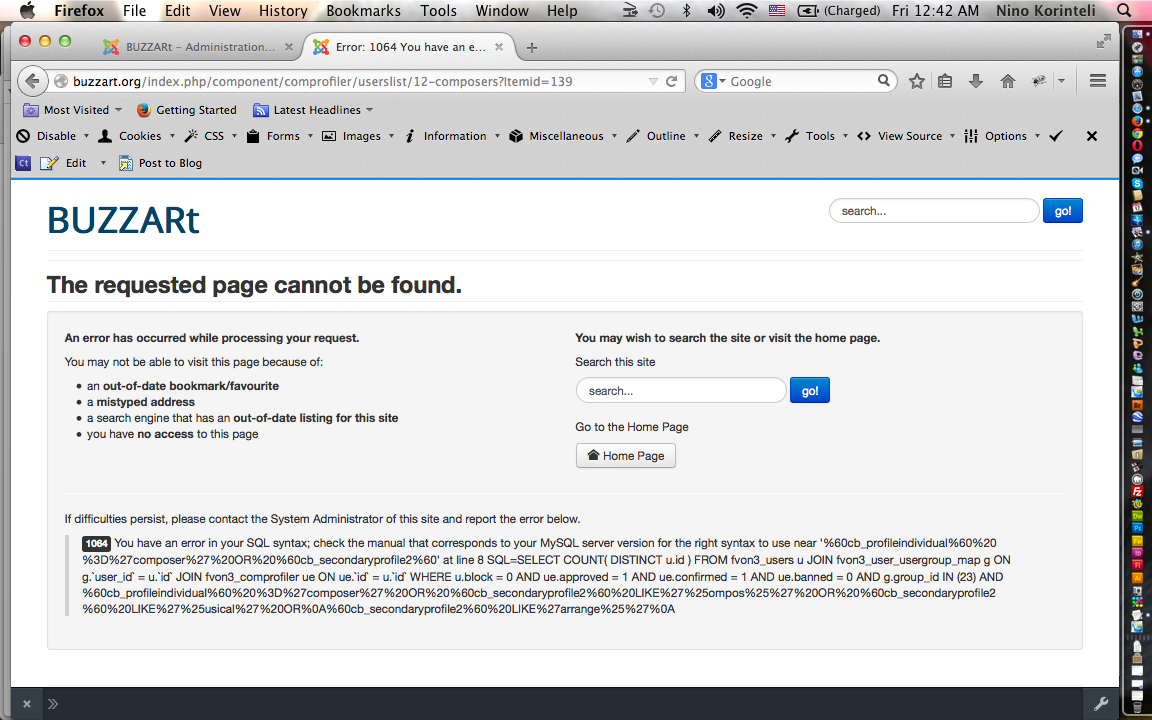Open Time Machine menu bar icon
This screenshot has width=1152, height=720.
point(657,10)
